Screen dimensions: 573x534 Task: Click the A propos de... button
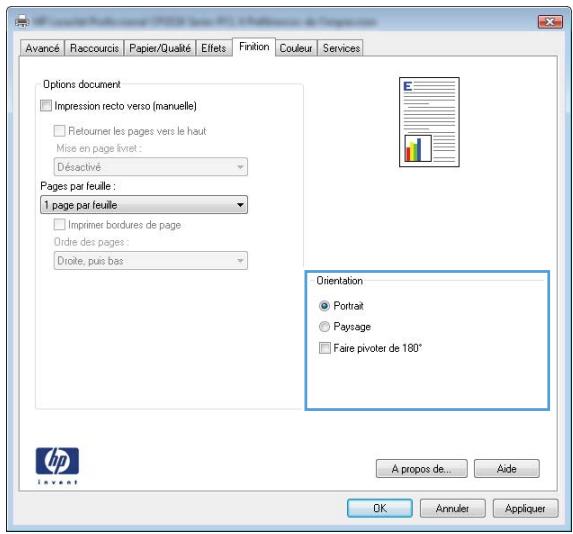[x=421, y=469]
